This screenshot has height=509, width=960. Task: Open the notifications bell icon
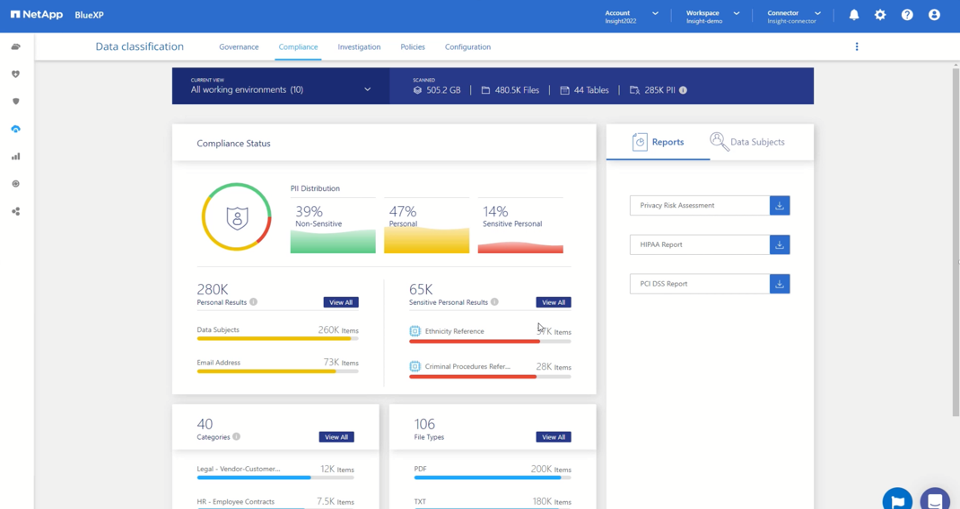(x=853, y=15)
